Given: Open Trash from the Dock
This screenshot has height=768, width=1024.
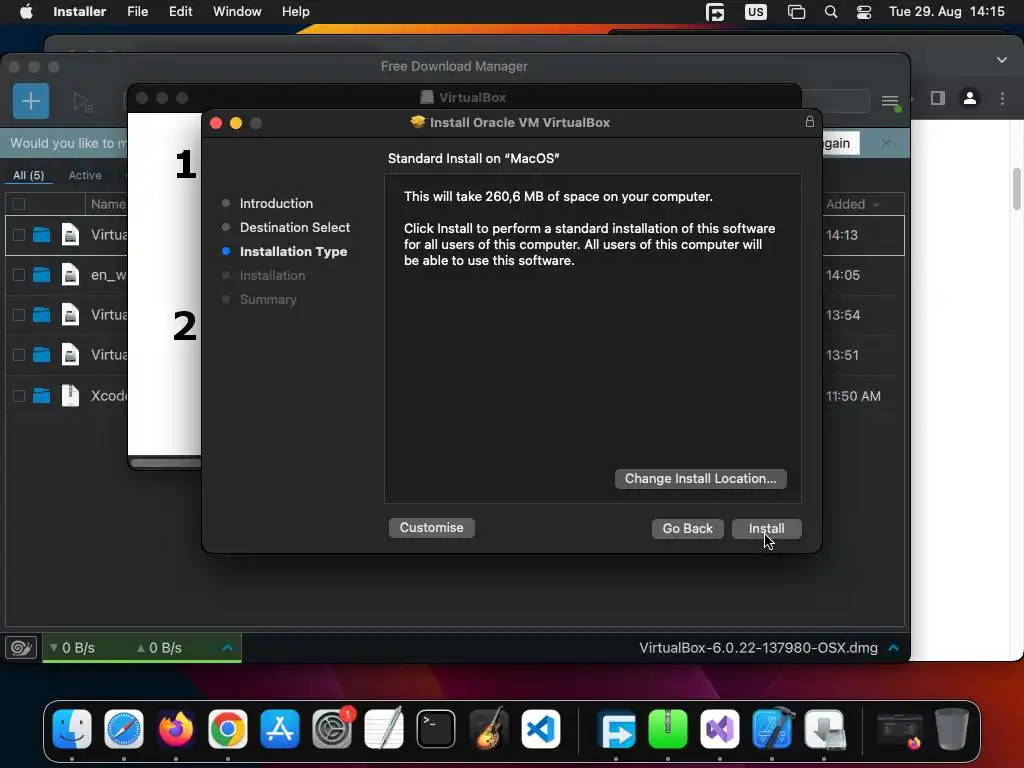Looking at the screenshot, I should 952,729.
